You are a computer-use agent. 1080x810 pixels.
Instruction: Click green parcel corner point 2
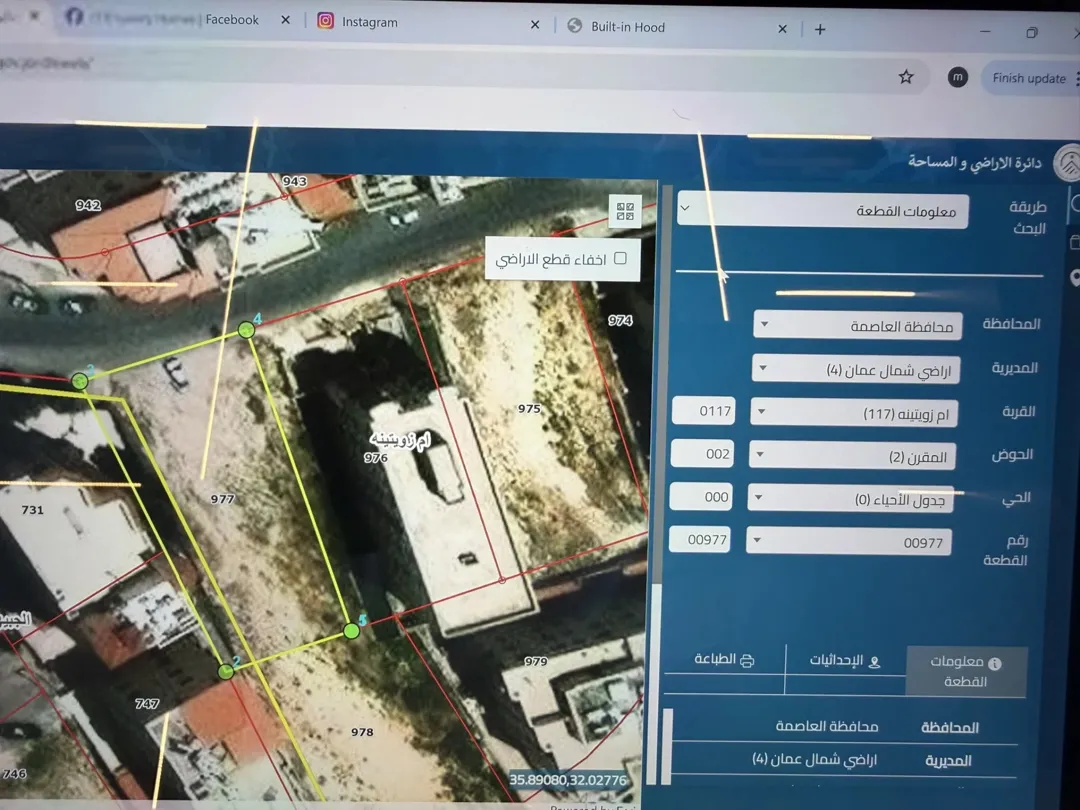tap(225, 671)
